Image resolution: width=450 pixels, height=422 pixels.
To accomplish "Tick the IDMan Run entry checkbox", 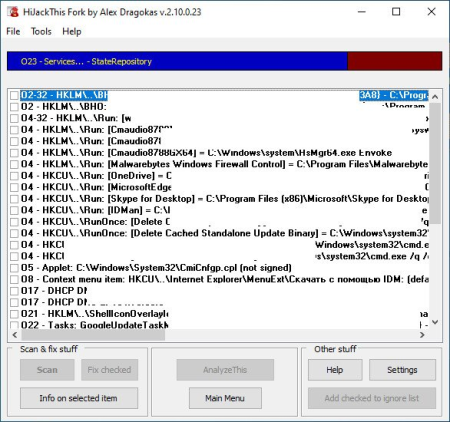I will (x=14, y=210).
